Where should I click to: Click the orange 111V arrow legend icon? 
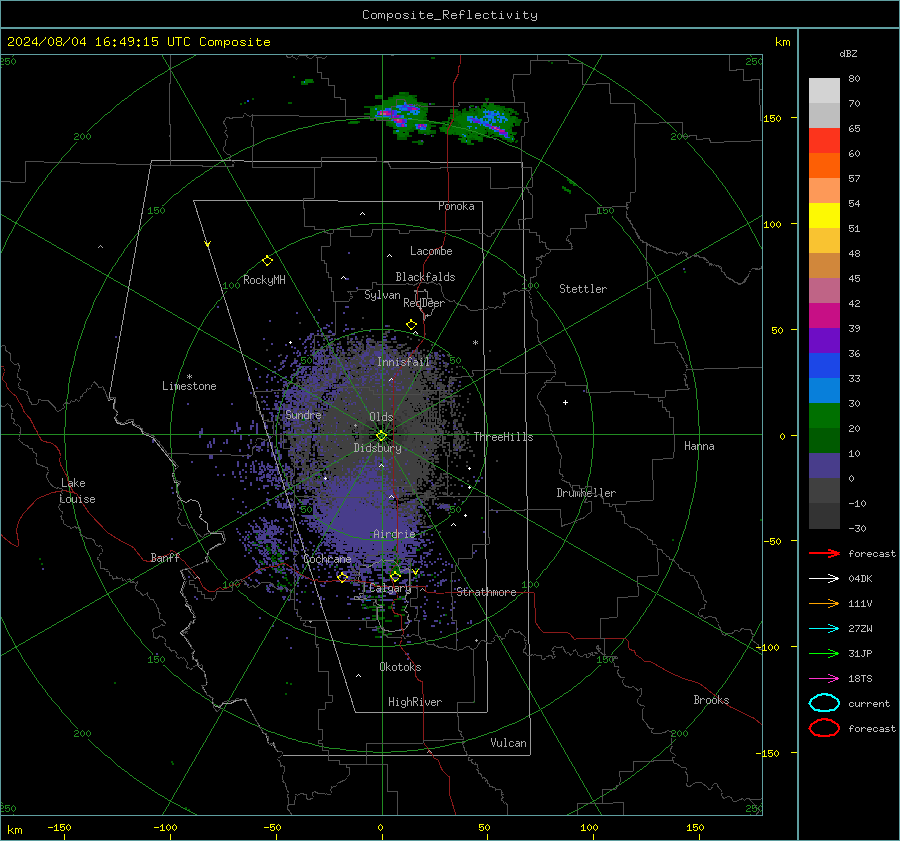coord(824,603)
